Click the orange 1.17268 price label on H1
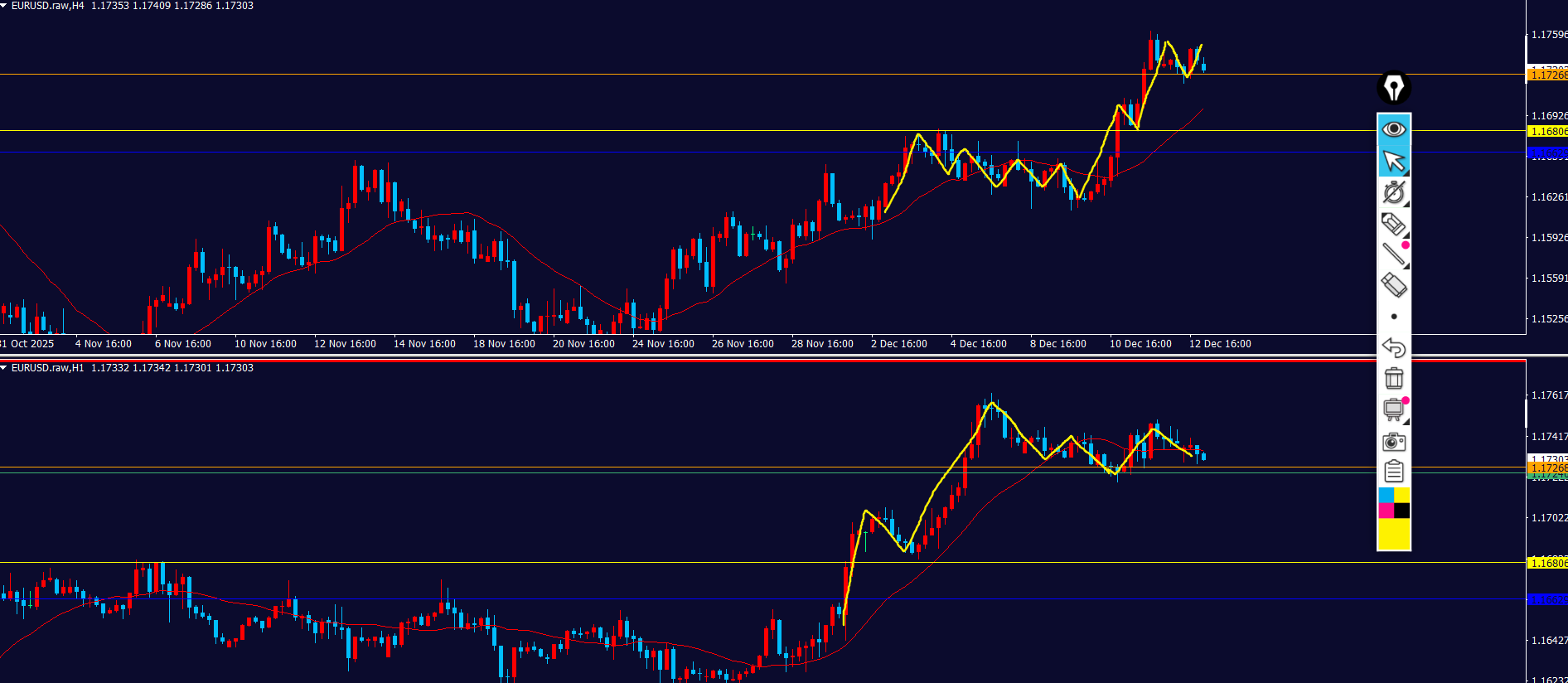 (1547, 468)
